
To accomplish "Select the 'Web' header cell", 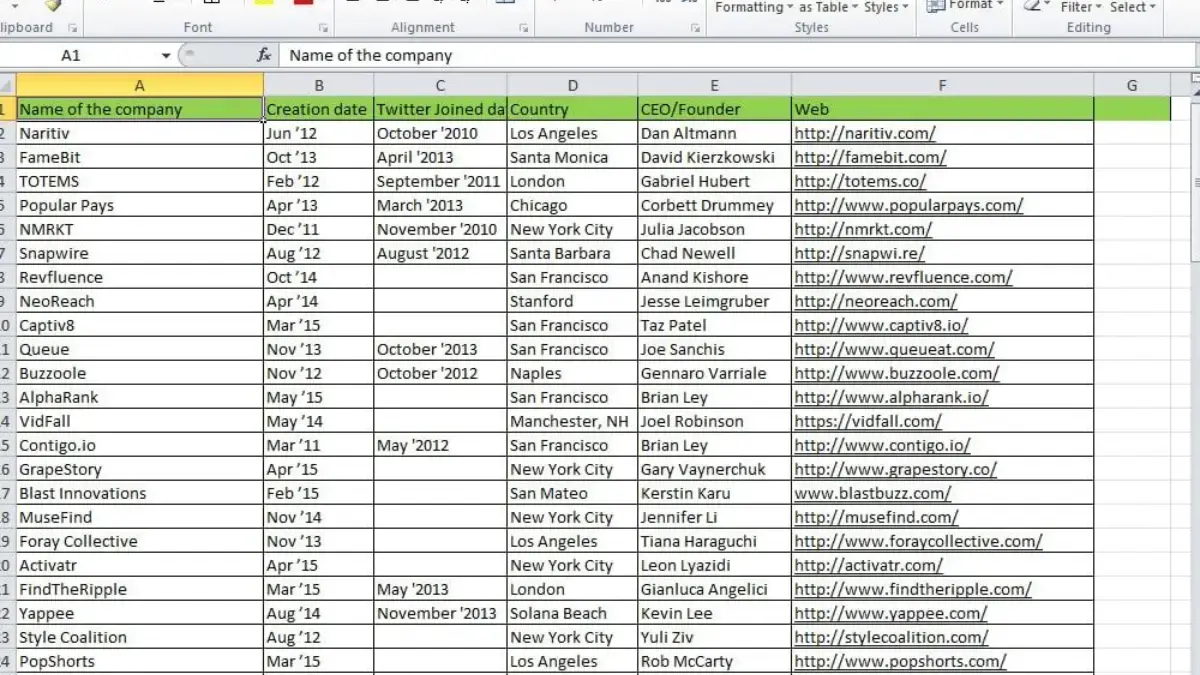I will pyautogui.click(x=942, y=109).
